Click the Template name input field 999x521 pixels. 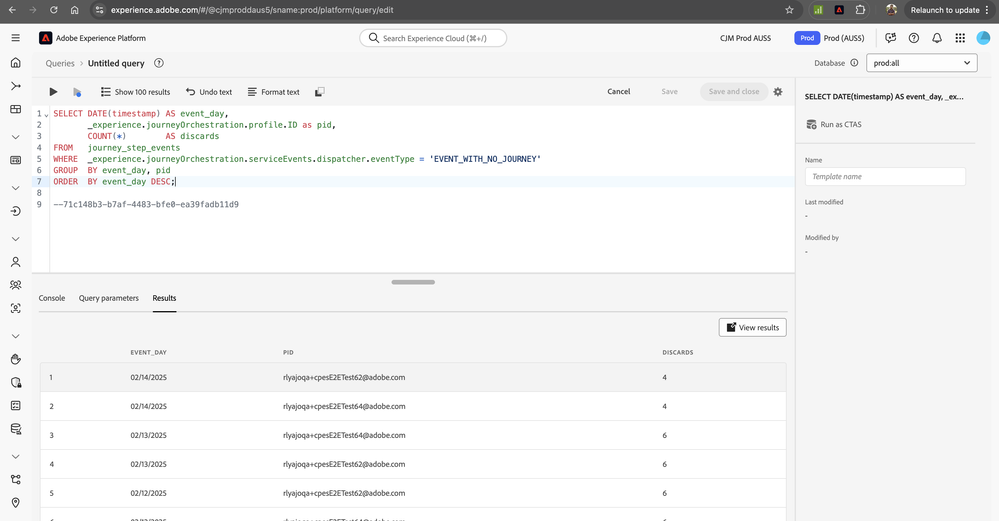pos(885,176)
